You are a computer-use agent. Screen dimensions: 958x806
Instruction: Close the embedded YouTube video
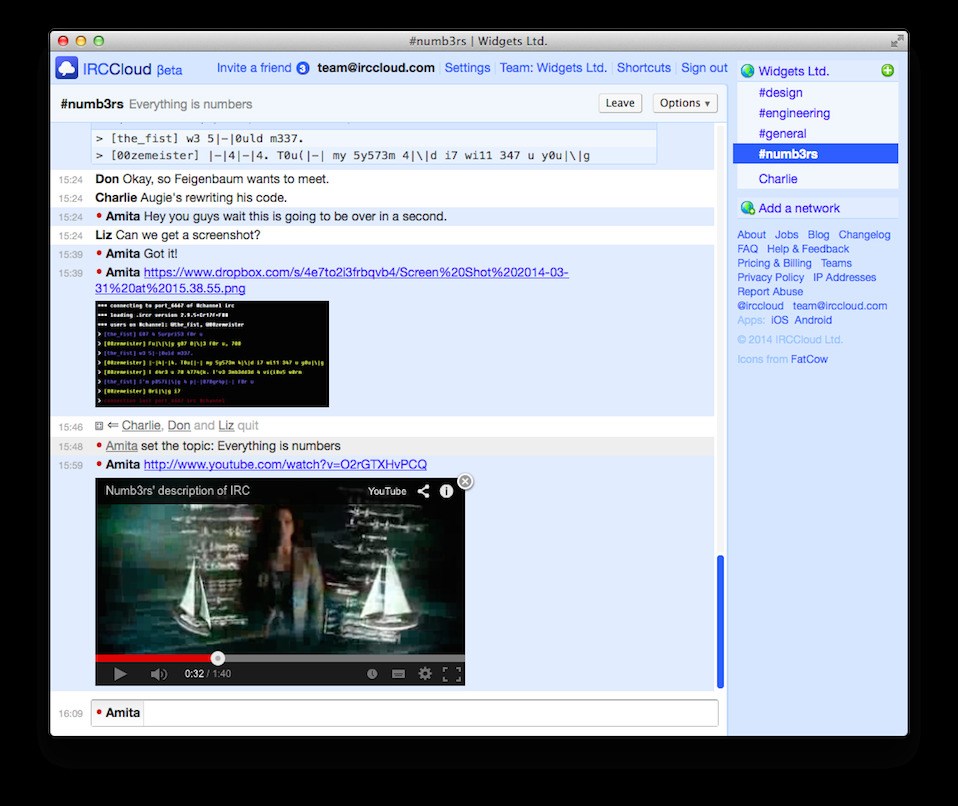(465, 482)
